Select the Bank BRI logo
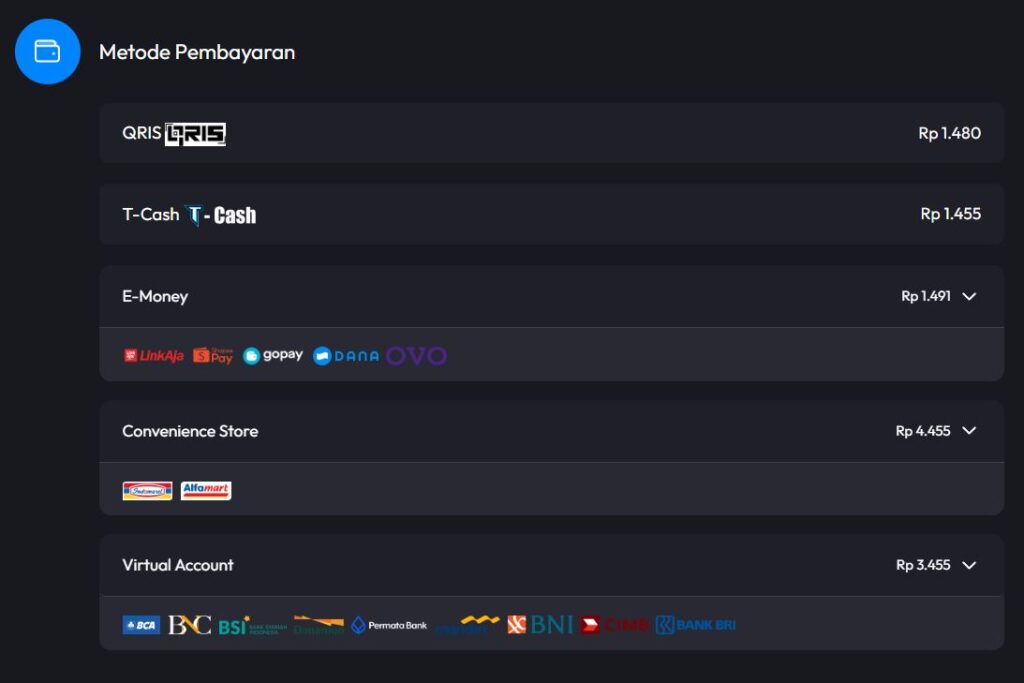The image size is (1024, 683). click(696, 625)
